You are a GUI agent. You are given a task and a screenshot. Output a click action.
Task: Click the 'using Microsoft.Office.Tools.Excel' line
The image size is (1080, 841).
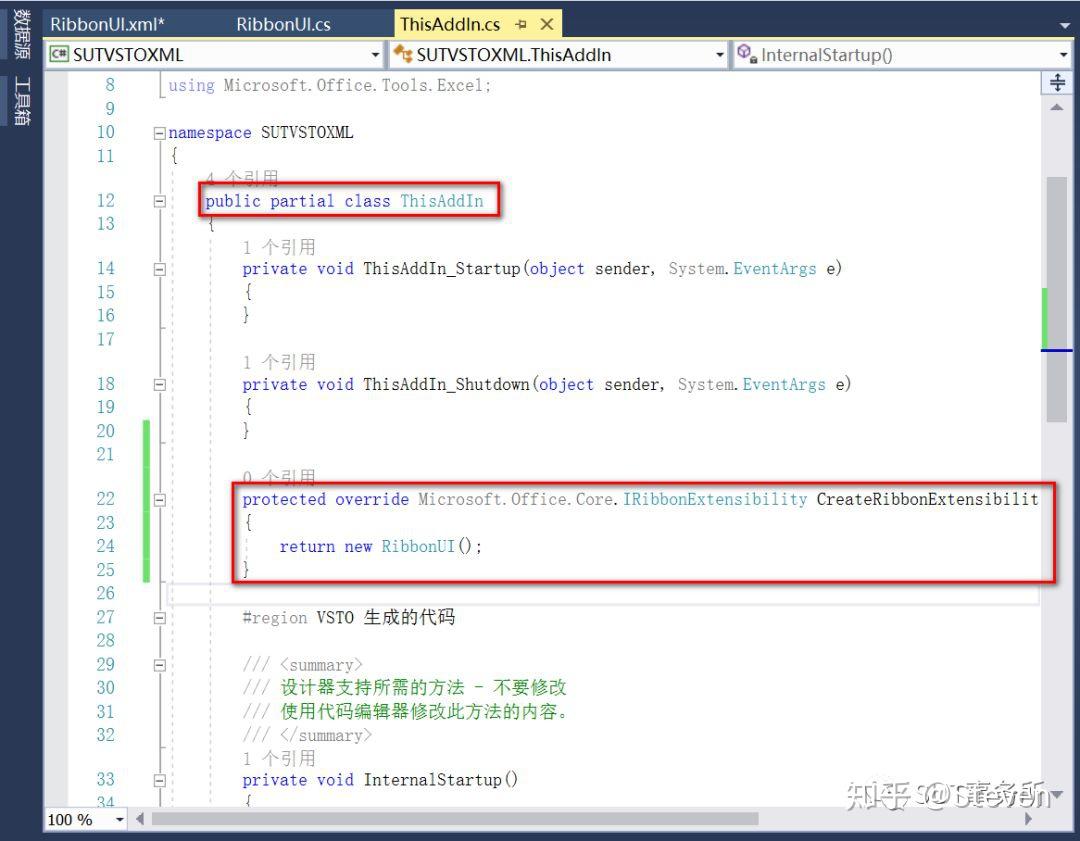tap(329, 85)
